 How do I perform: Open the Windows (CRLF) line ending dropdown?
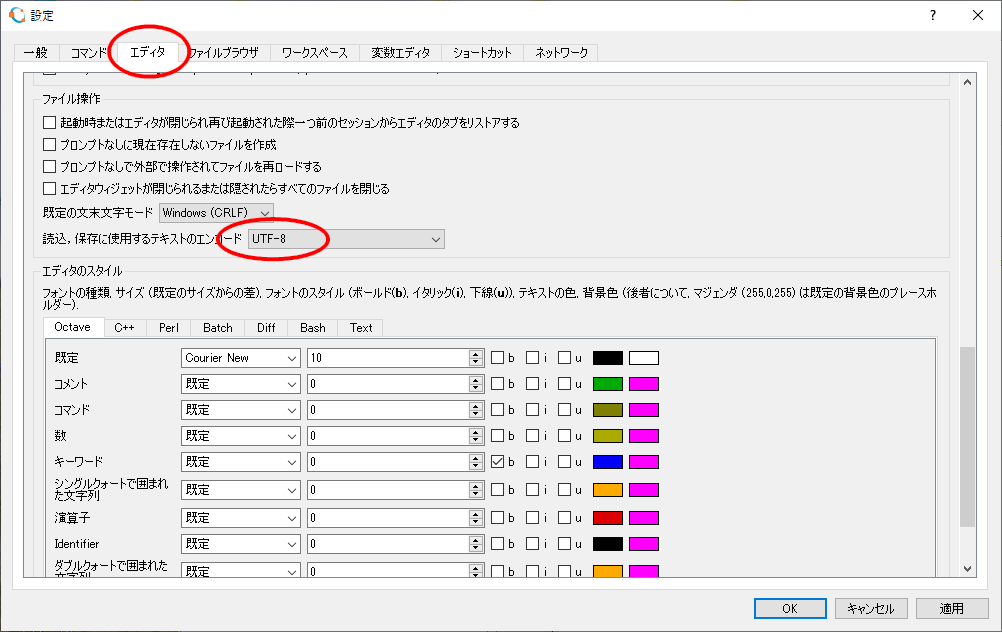pyautogui.click(x=216, y=213)
